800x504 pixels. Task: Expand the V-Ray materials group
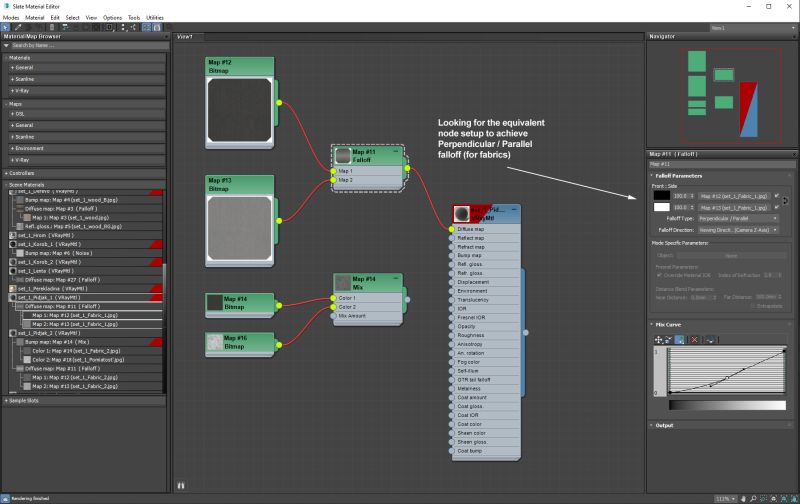(x=87, y=91)
